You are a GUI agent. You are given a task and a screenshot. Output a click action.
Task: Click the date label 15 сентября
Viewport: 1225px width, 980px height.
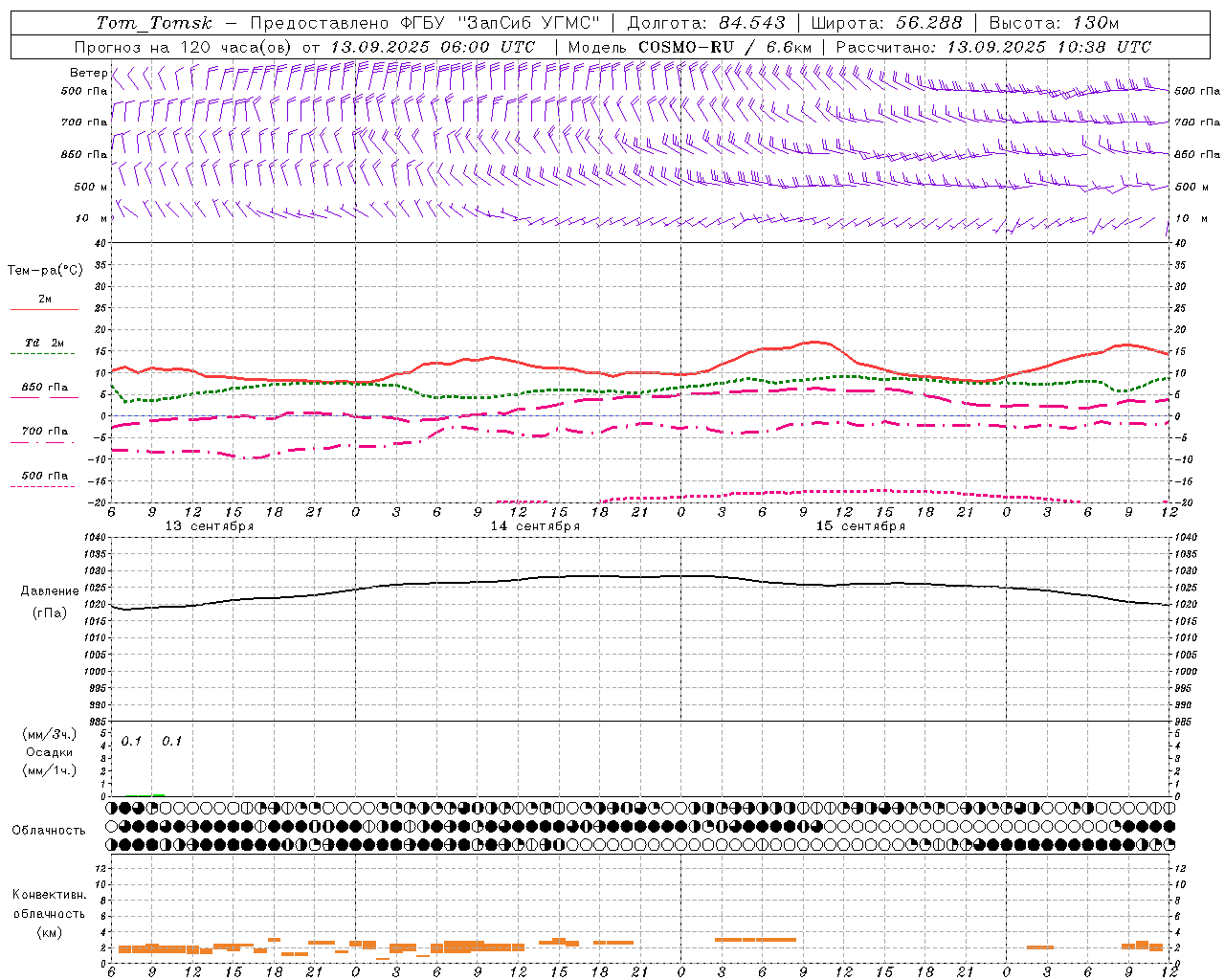point(860,526)
